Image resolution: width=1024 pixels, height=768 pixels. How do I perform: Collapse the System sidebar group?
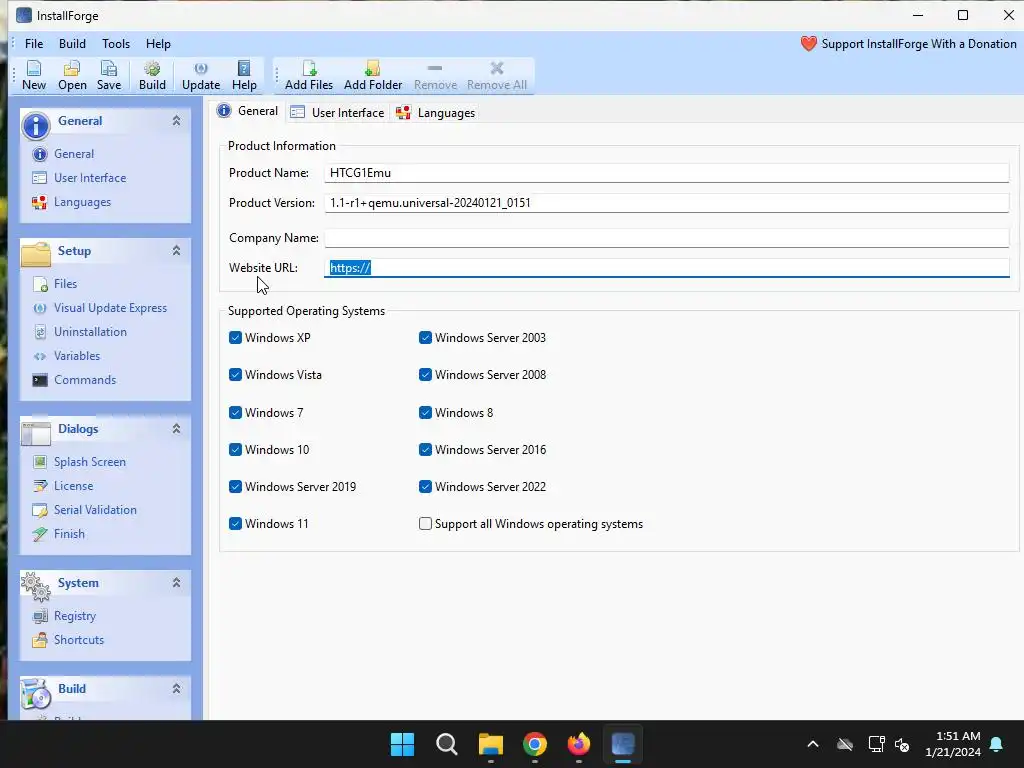coord(176,583)
